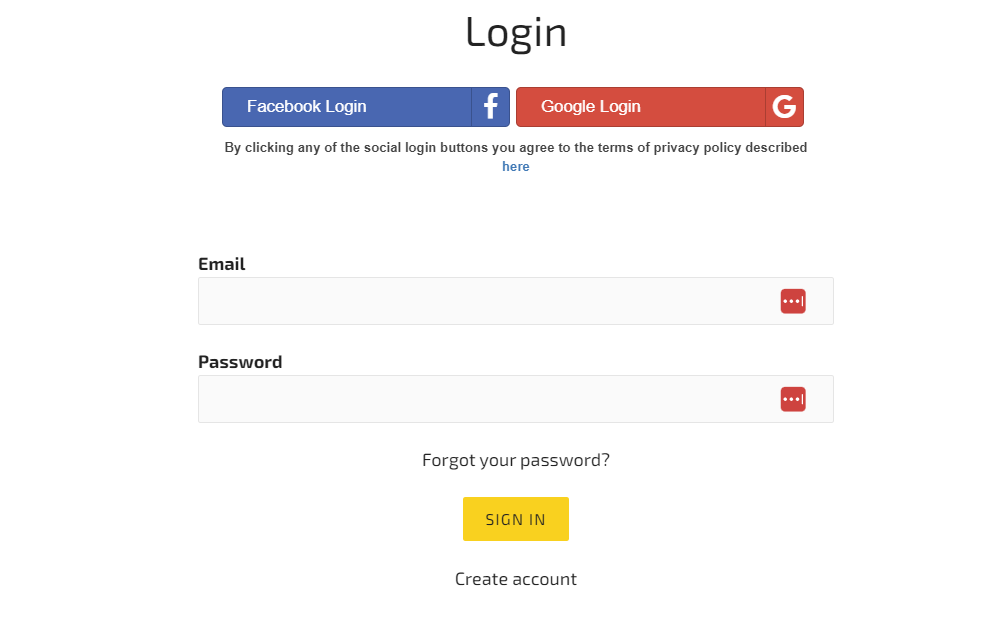Click the bold 'Email' field label
This screenshot has height=640, width=999.
coord(222,264)
